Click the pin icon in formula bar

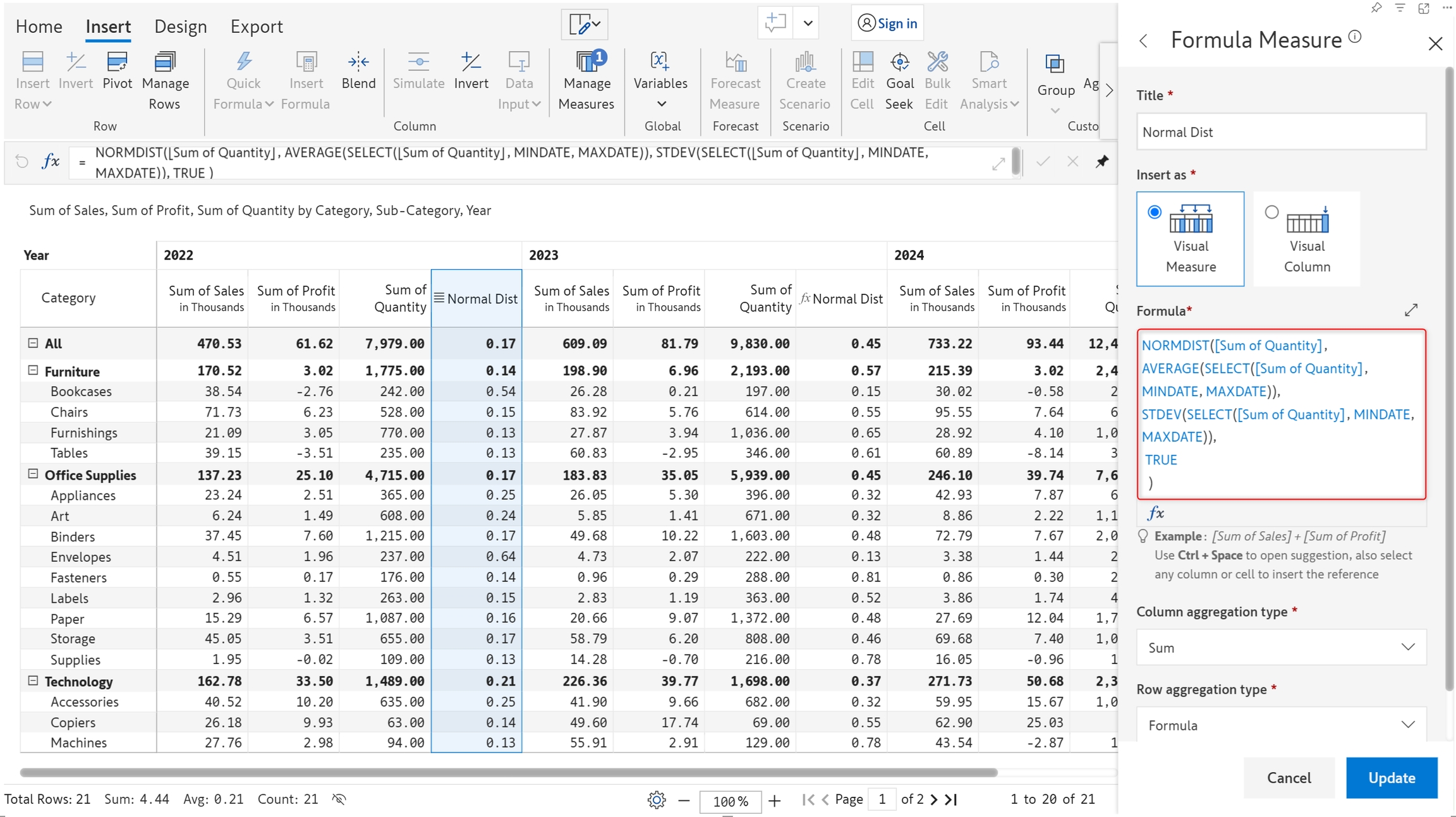tap(1102, 161)
